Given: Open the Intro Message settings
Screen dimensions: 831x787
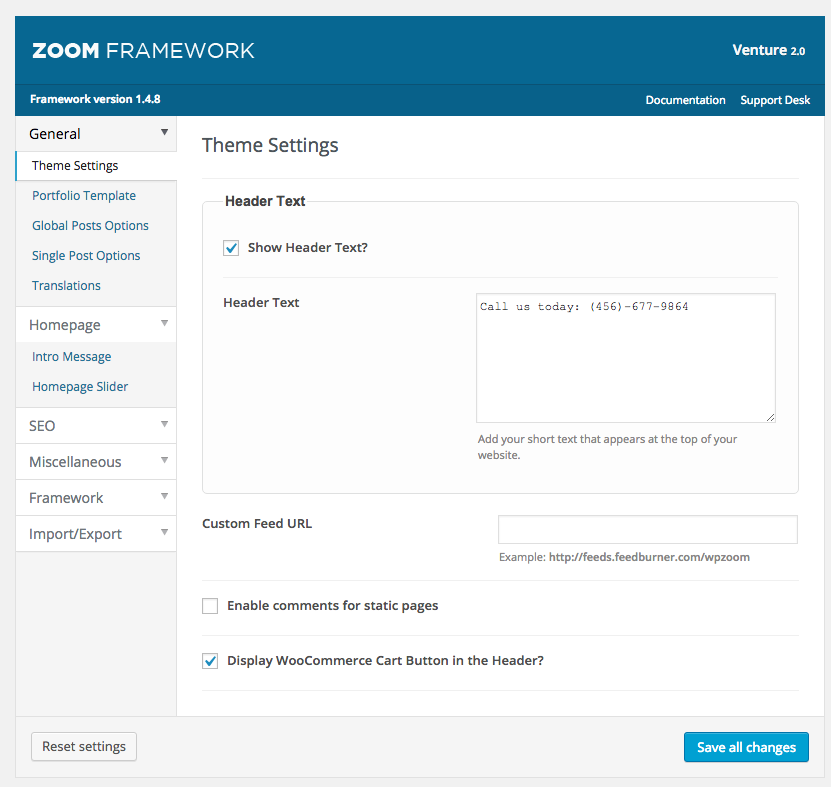Looking at the screenshot, I should pos(72,357).
